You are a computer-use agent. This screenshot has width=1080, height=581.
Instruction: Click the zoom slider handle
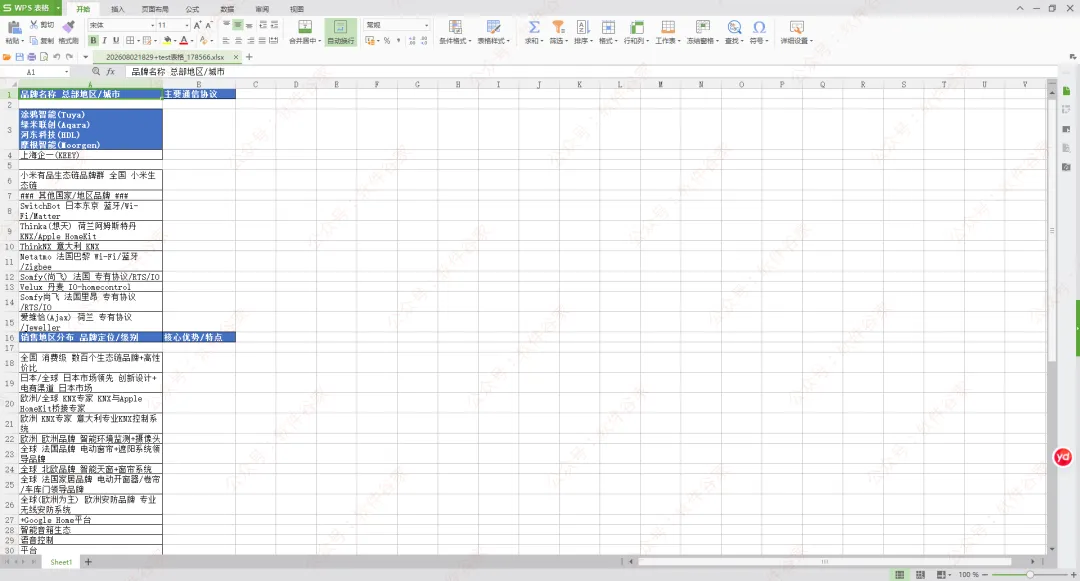pyautogui.click(x=1030, y=574)
